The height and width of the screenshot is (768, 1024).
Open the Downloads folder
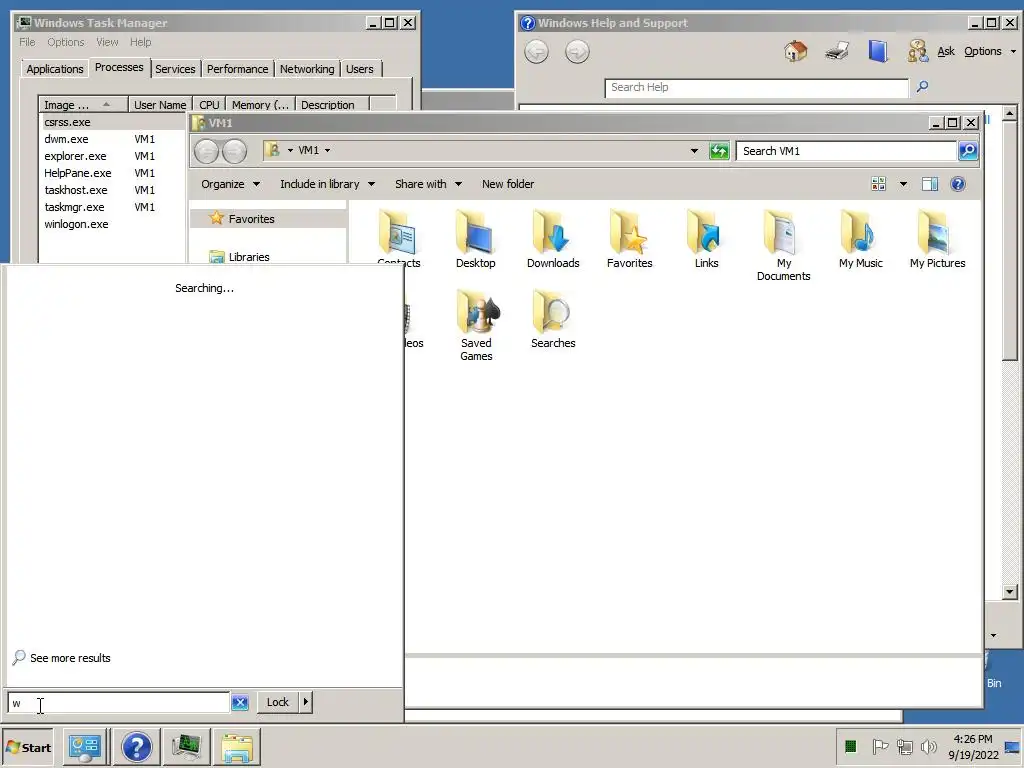click(553, 239)
